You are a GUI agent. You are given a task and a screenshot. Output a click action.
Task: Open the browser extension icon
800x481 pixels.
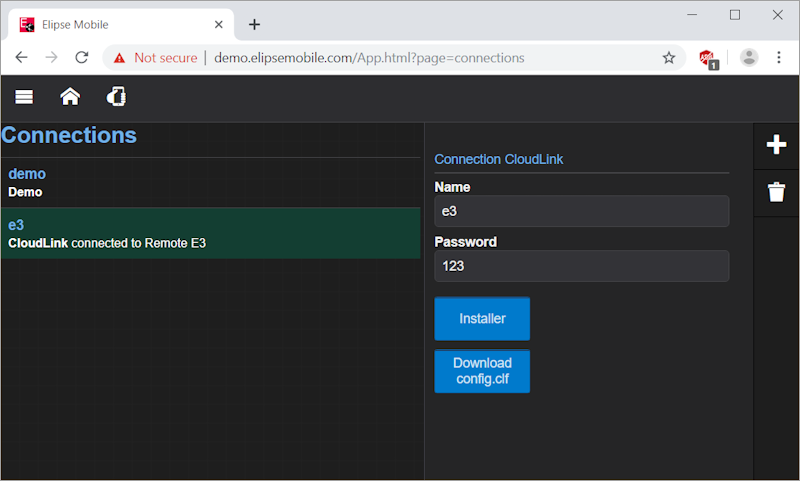click(708, 58)
